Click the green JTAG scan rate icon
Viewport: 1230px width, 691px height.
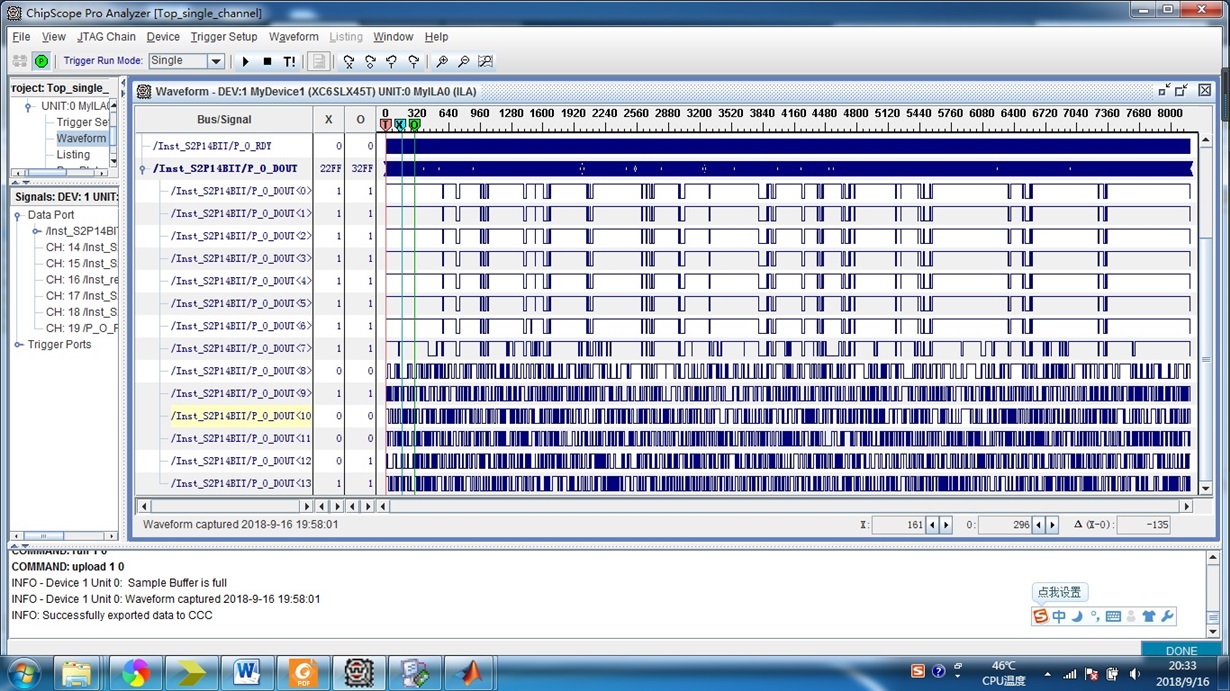click(41, 61)
